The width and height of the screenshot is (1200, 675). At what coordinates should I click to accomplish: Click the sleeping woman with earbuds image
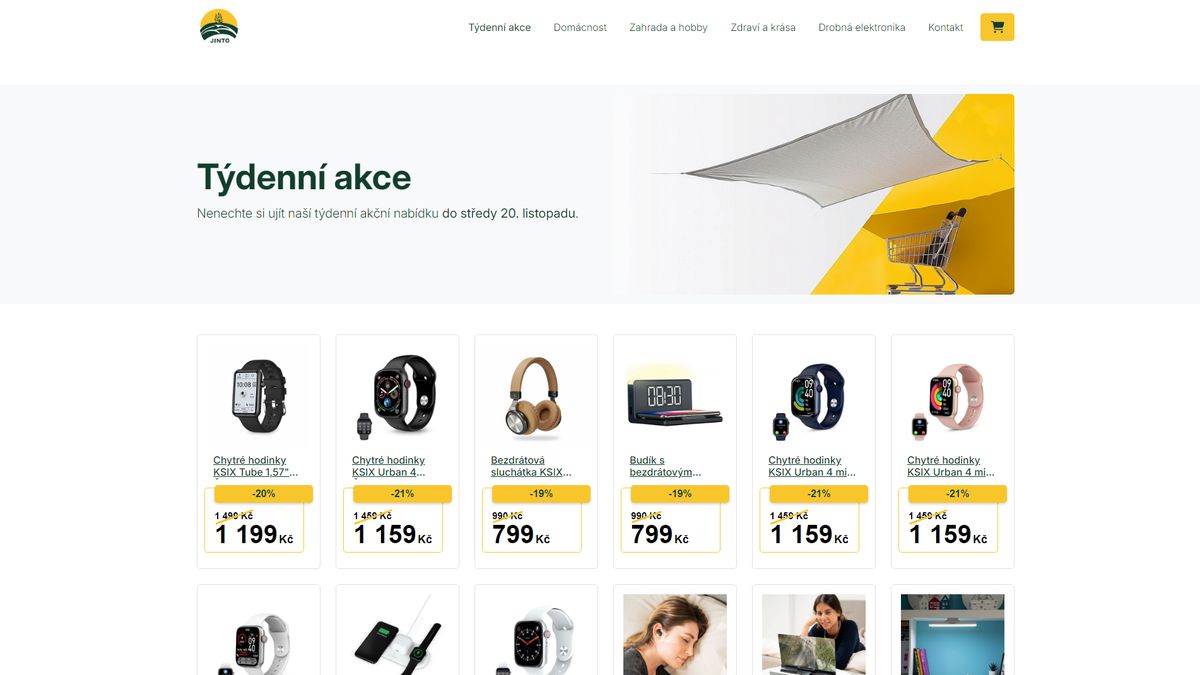675,634
